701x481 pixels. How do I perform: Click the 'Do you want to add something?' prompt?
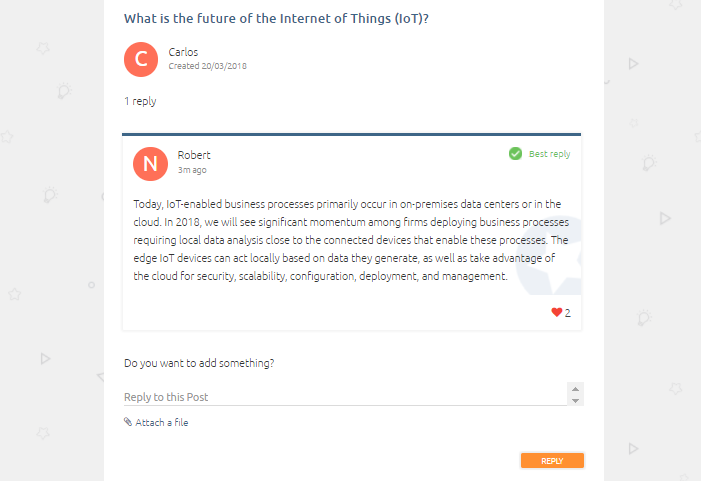click(199, 363)
